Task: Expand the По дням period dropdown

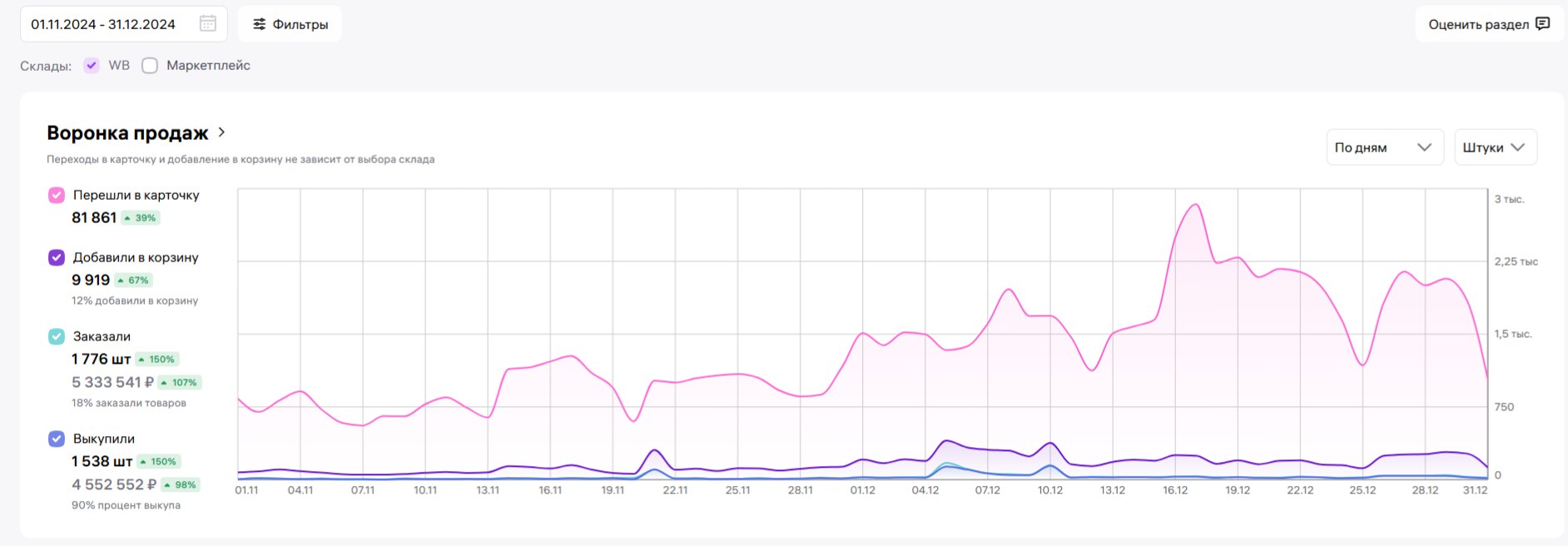Action: pos(1383,147)
